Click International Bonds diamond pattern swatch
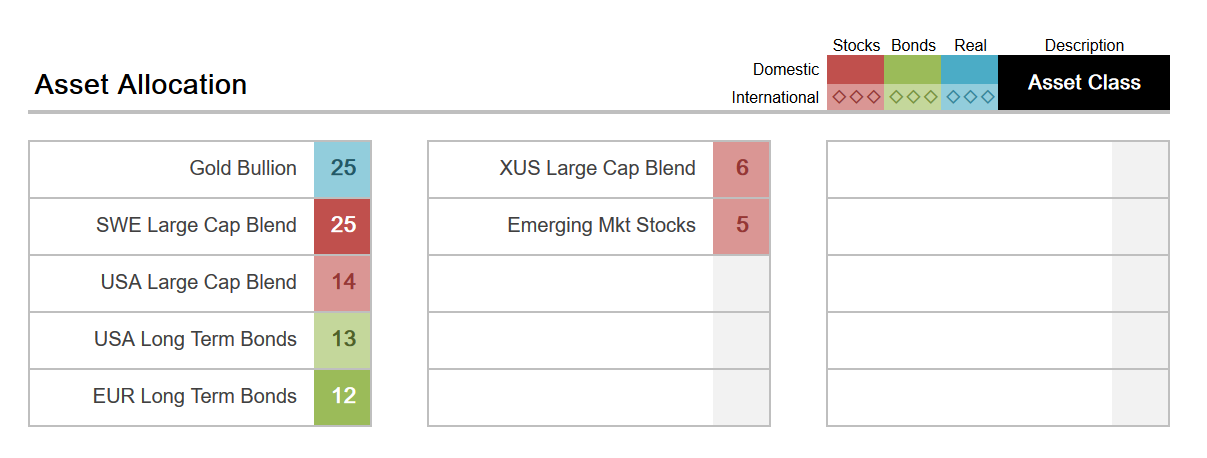Screen dimensions: 1207x458 click(x=913, y=97)
